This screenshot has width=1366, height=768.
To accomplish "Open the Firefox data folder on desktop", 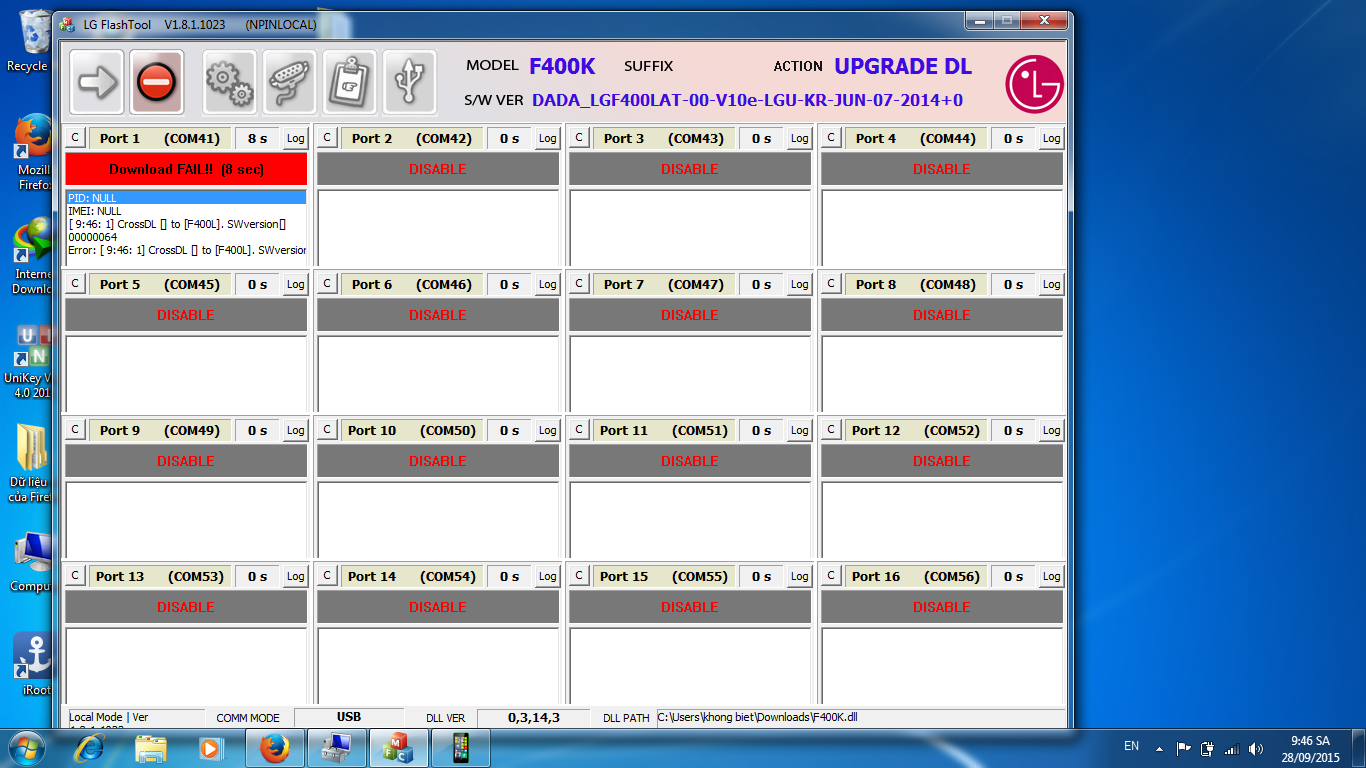I will click(x=31, y=463).
